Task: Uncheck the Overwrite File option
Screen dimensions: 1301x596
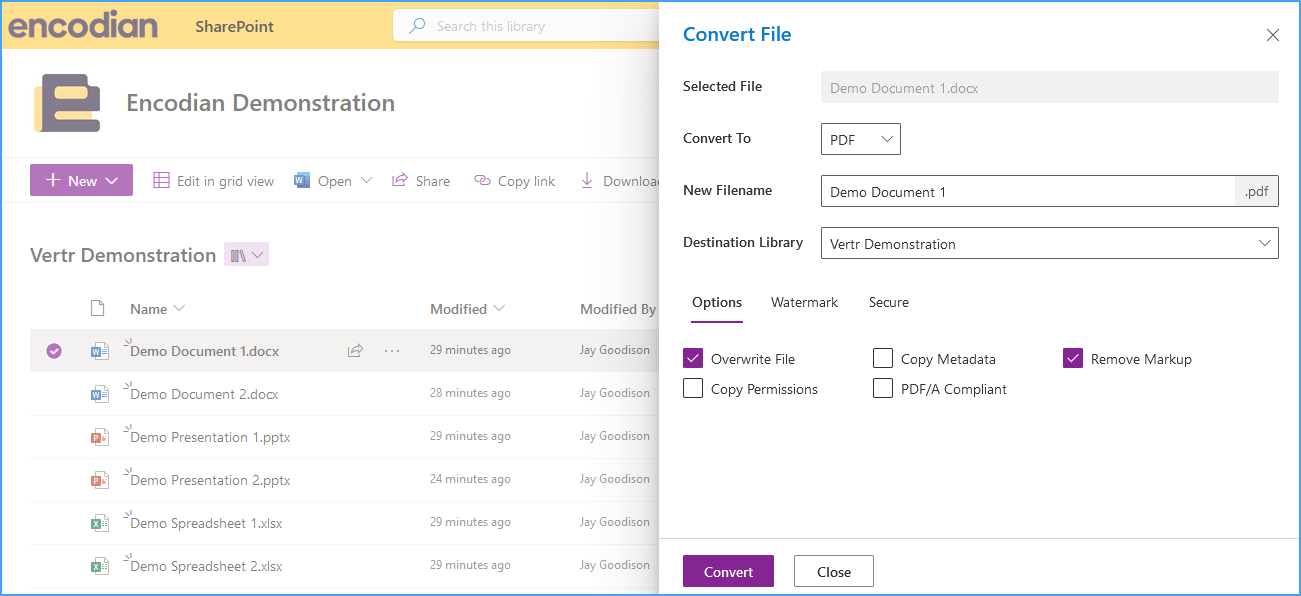Action: [x=693, y=358]
